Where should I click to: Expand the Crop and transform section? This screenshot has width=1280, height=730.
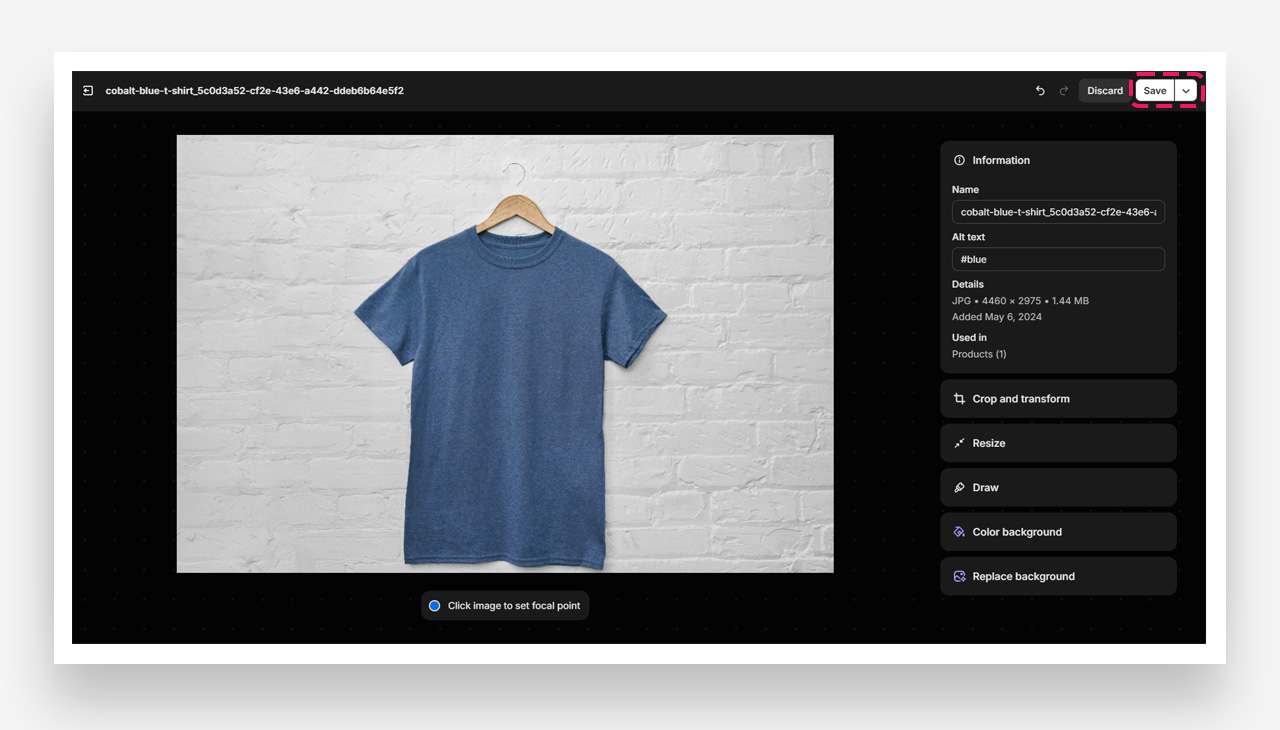[x=1058, y=399]
